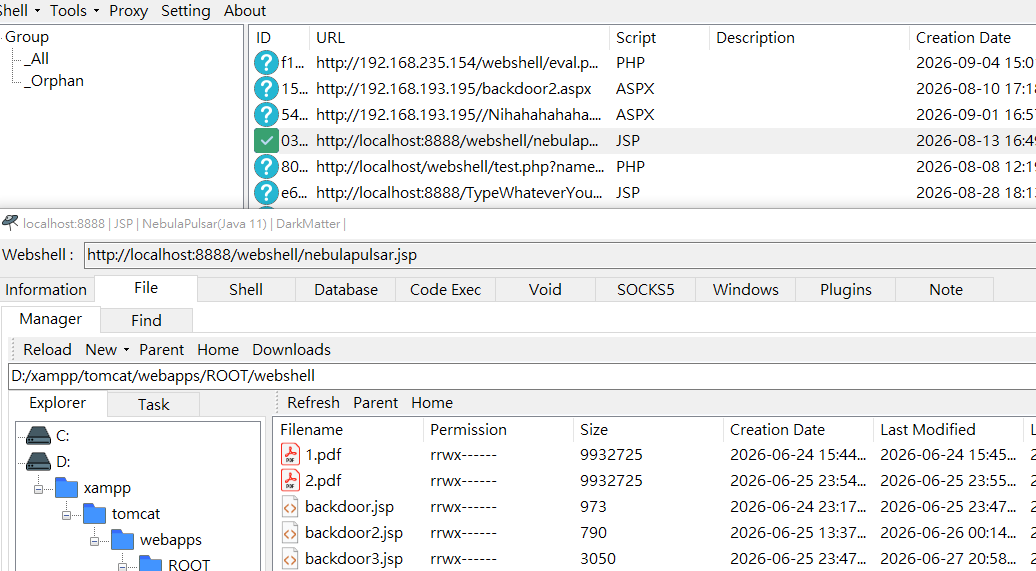The height and width of the screenshot is (571, 1036).
Task: Click the xampp folder icon
Action: [x=66, y=488]
